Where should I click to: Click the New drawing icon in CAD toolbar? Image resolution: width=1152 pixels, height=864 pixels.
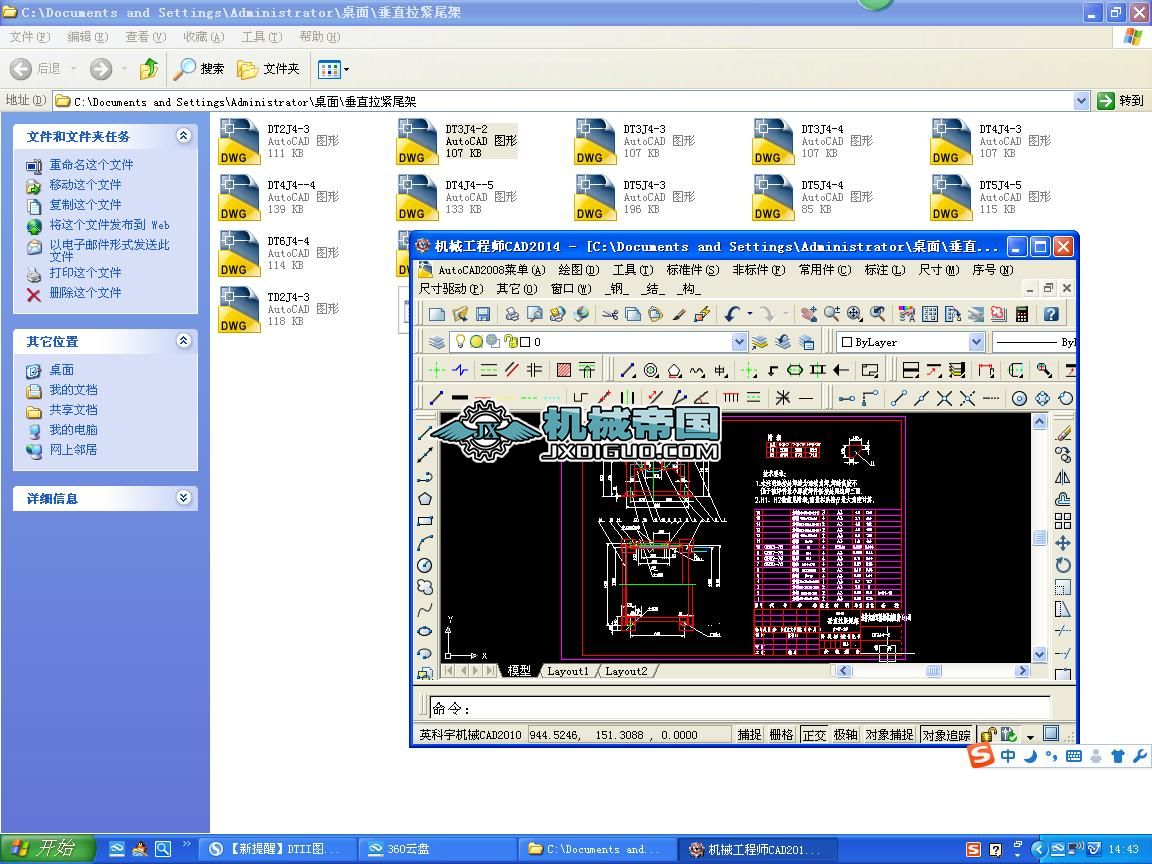437,314
